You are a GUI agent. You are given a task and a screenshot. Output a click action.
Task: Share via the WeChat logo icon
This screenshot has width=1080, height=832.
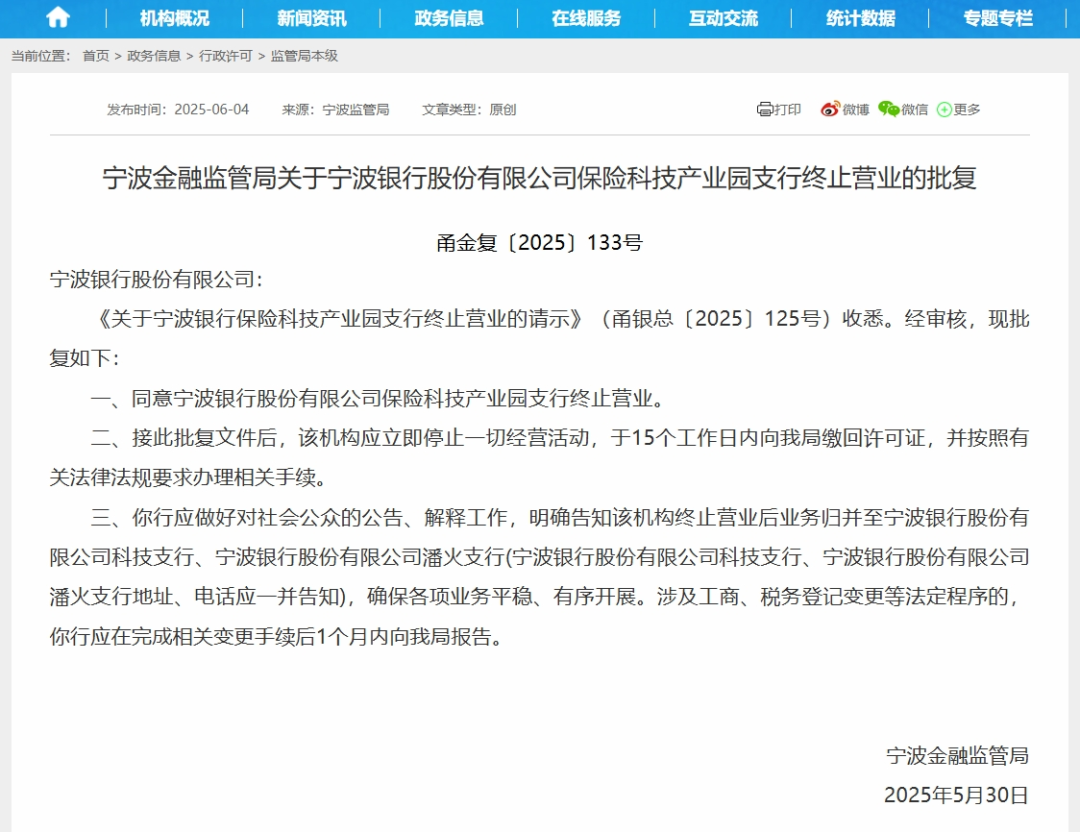click(889, 109)
